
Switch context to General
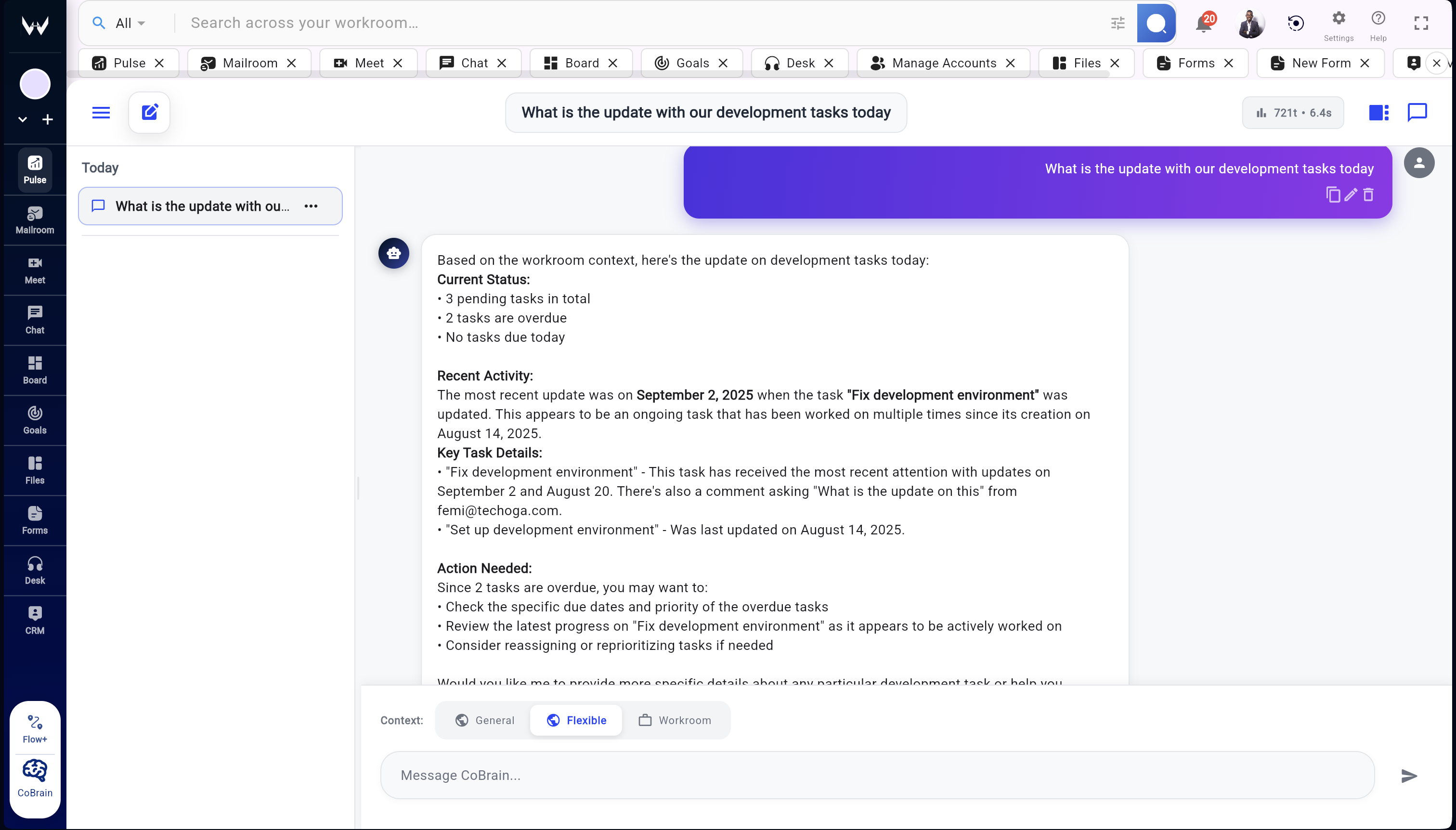coord(484,720)
